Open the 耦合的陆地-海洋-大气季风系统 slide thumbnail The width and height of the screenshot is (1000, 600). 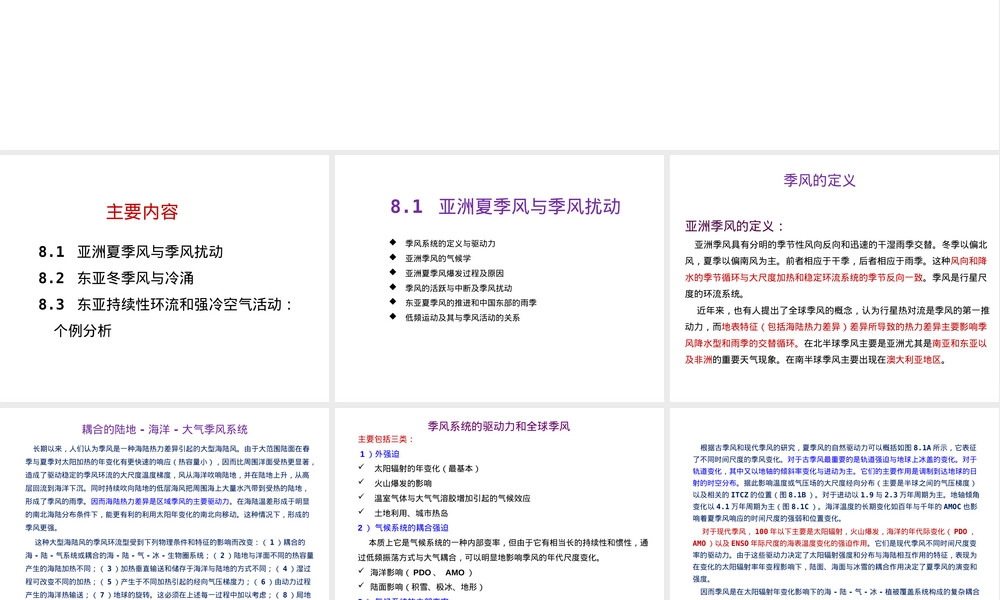click(x=165, y=504)
